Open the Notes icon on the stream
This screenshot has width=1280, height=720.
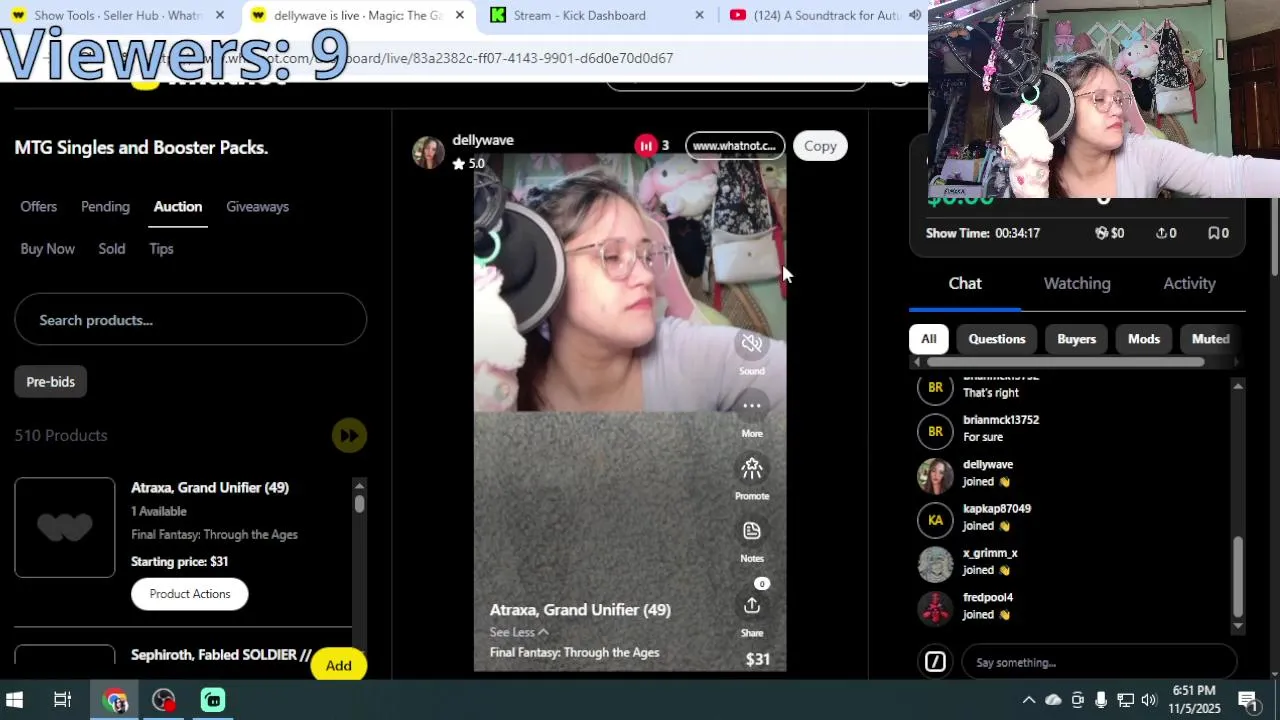(752, 531)
